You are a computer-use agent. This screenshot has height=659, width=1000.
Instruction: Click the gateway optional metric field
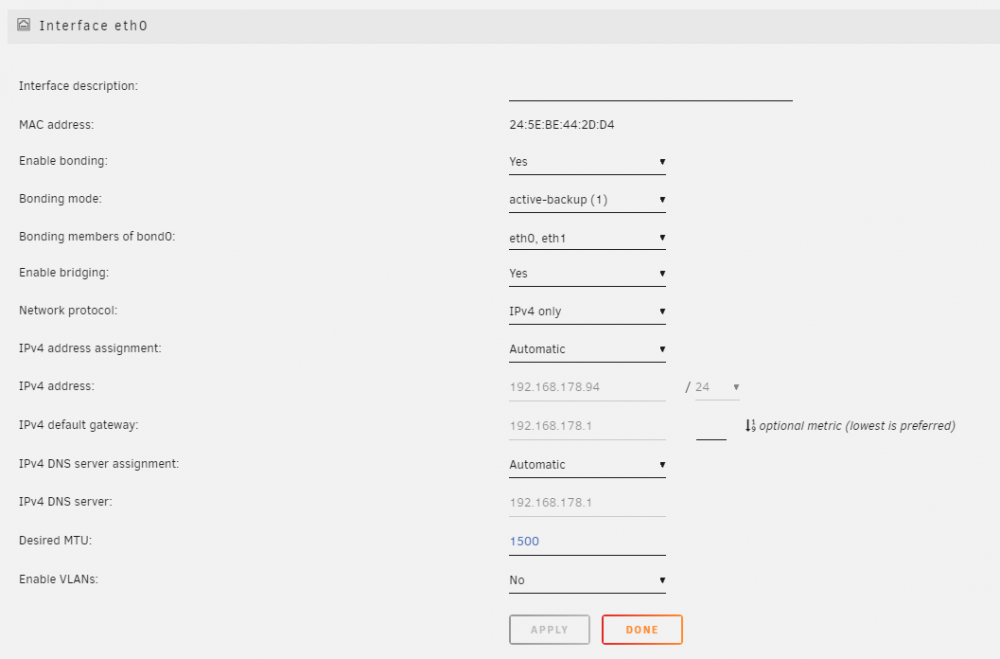click(x=711, y=427)
